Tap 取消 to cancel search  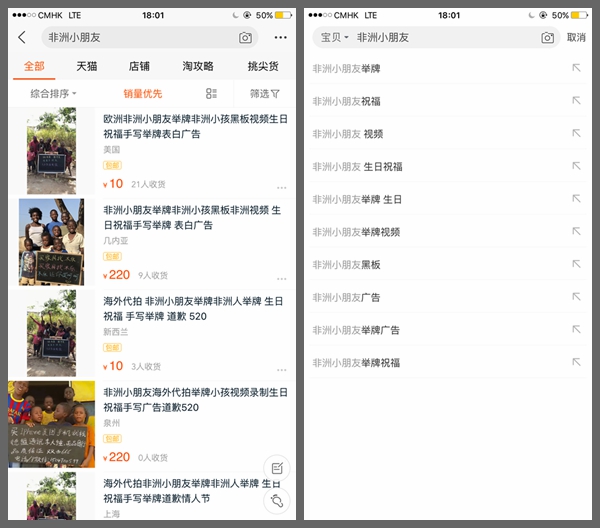click(x=576, y=37)
